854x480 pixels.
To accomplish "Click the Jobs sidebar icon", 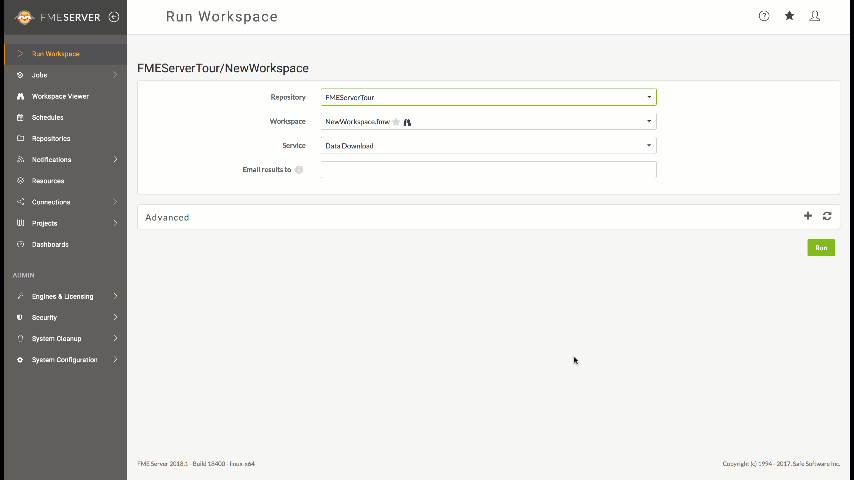I will coord(20,75).
